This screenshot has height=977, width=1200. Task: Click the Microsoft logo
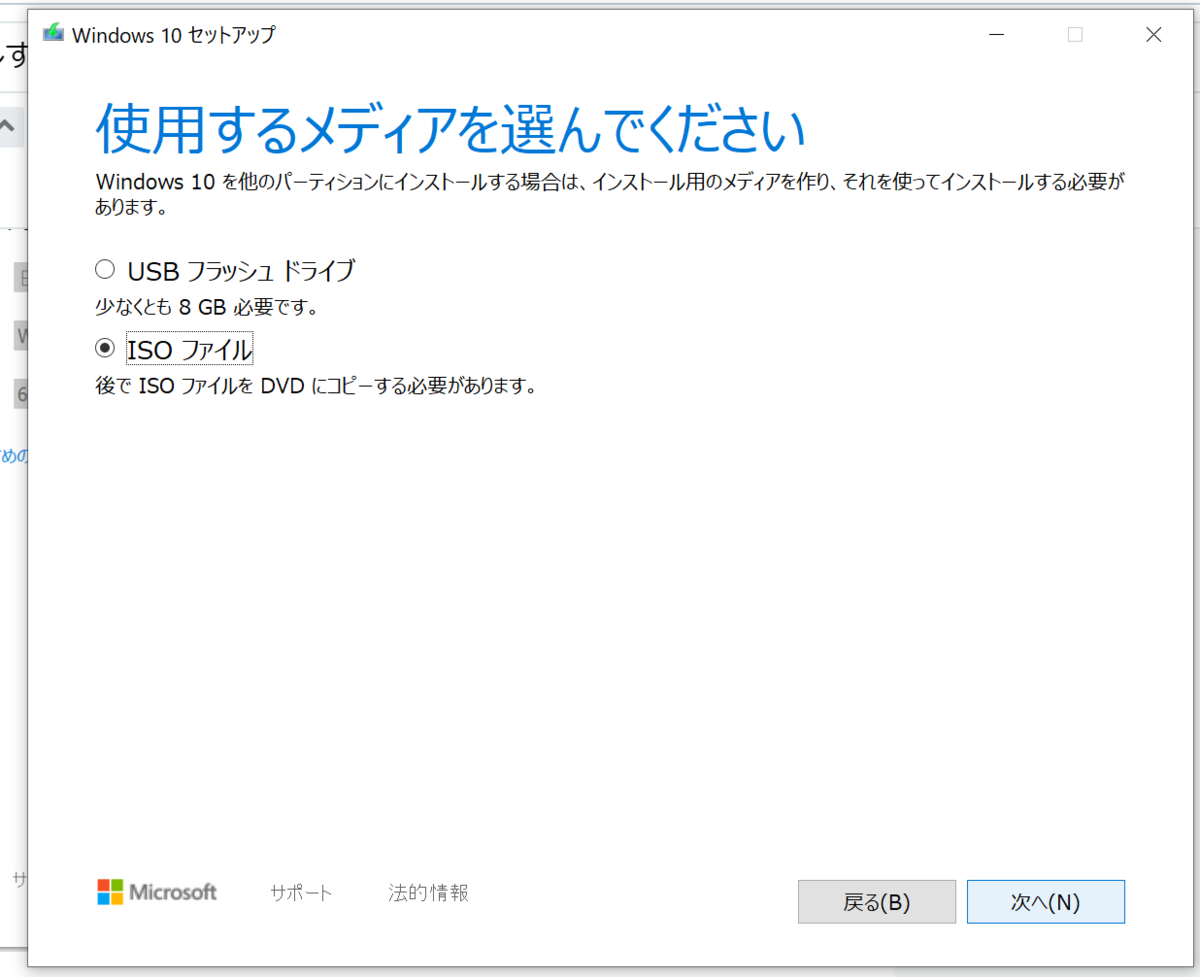pos(156,892)
